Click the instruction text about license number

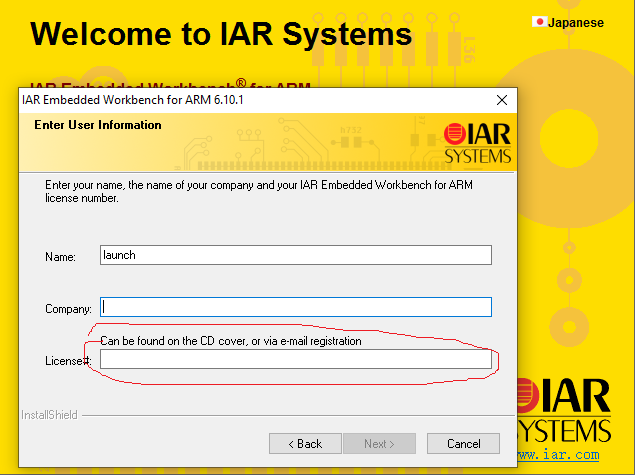(259, 192)
